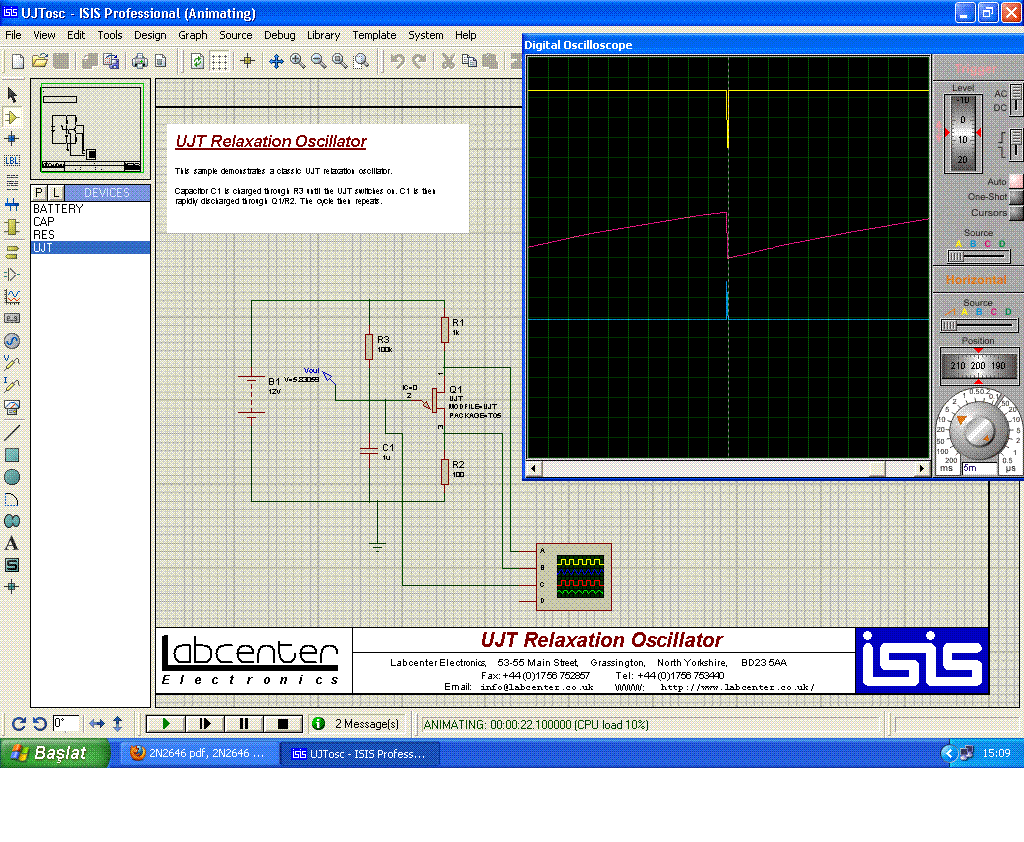This screenshot has height=842, width=1024.
Task: Toggle the Cursors button on oscilloscope
Action: pos(1016,212)
